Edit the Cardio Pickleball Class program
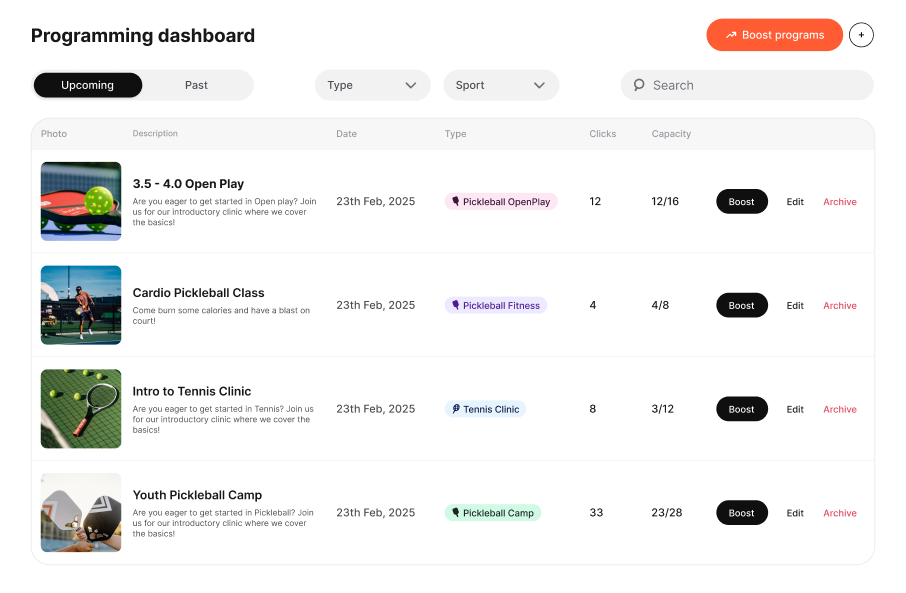Image resolution: width=906 pixels, height=593 pixels. click(x=795, y=306)
